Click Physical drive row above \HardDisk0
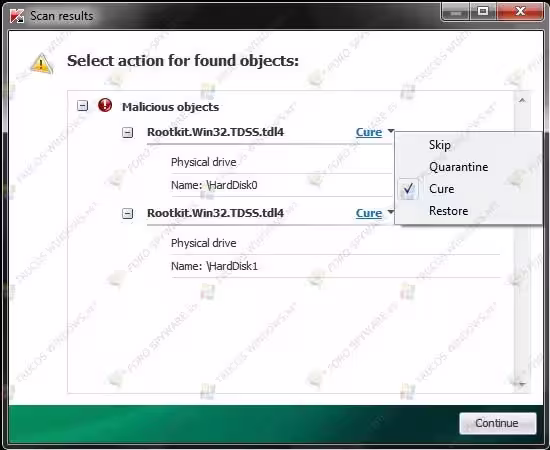 (282, 162)
